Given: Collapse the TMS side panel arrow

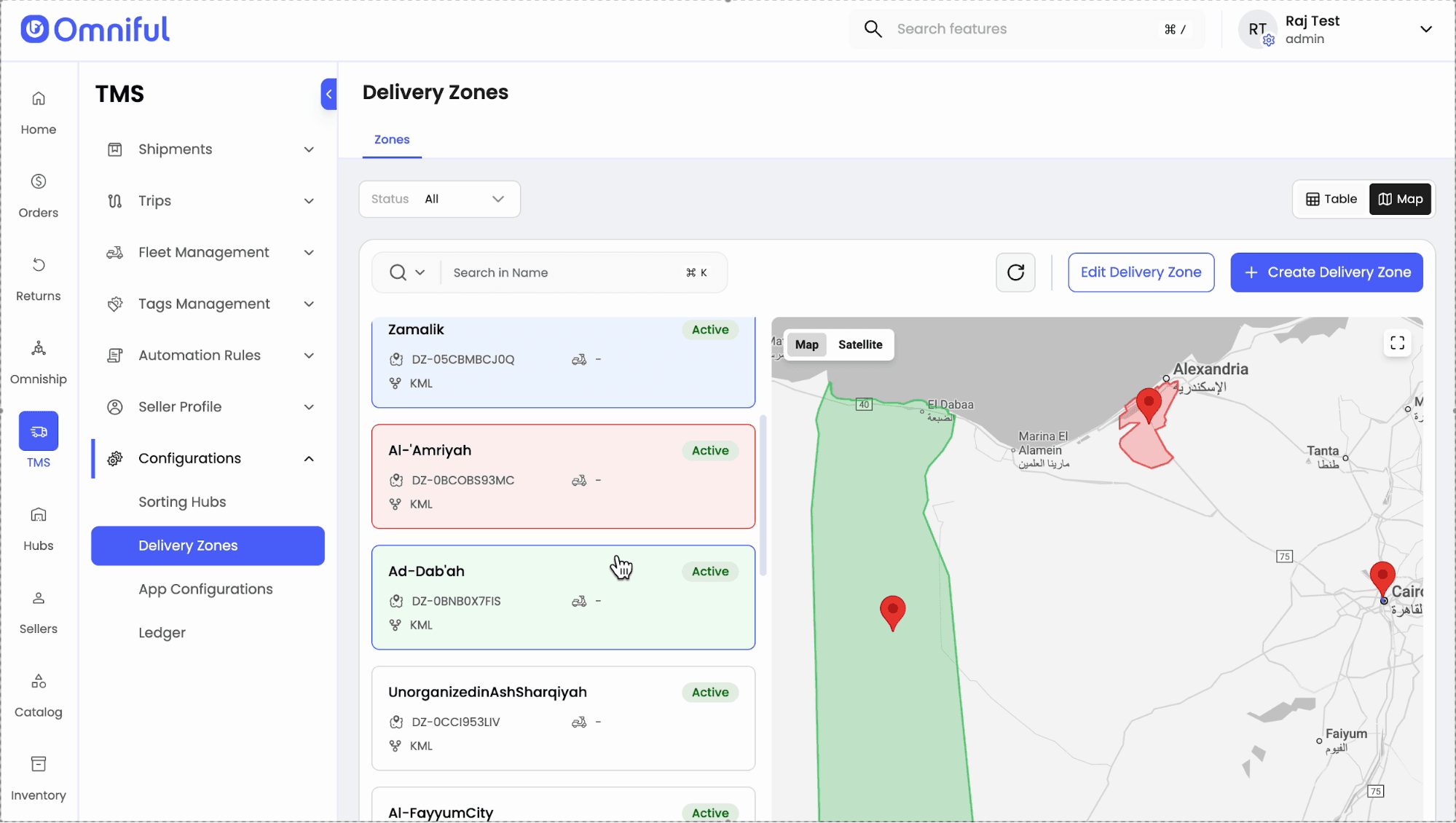Looking at the screenshot, I should tap(329, 94).
